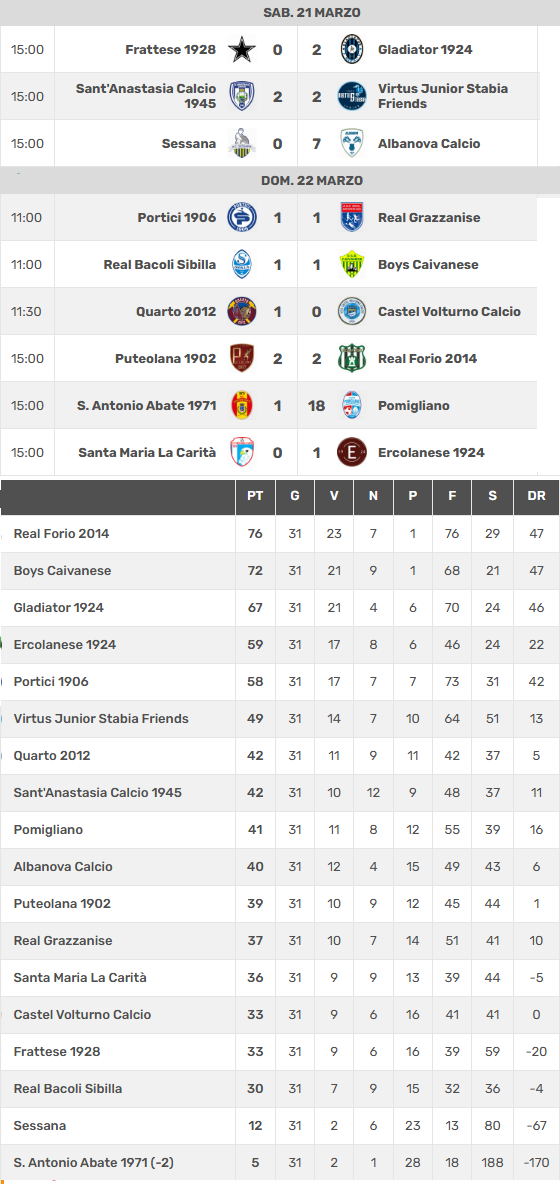This screenshot has height=1184, width=560.
Task: Open the Albanova Calcio crest icon
Action: [352, 143]
